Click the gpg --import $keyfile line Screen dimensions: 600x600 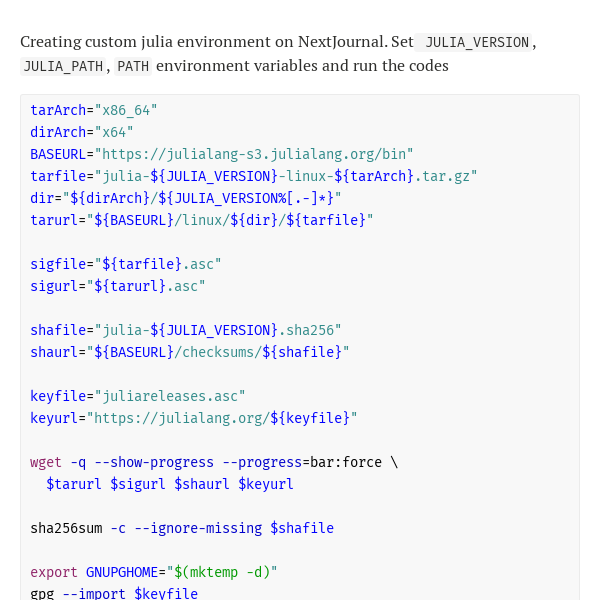[x=114, y=593]
